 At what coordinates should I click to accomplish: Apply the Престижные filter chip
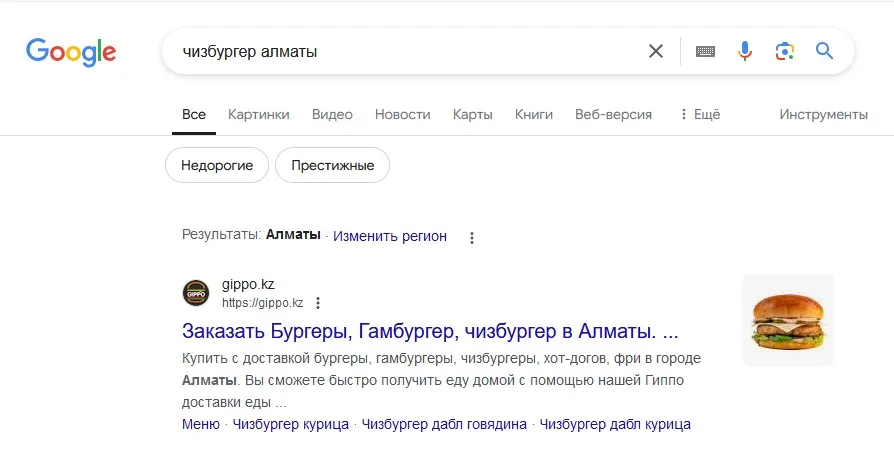(x=332, y=165)
